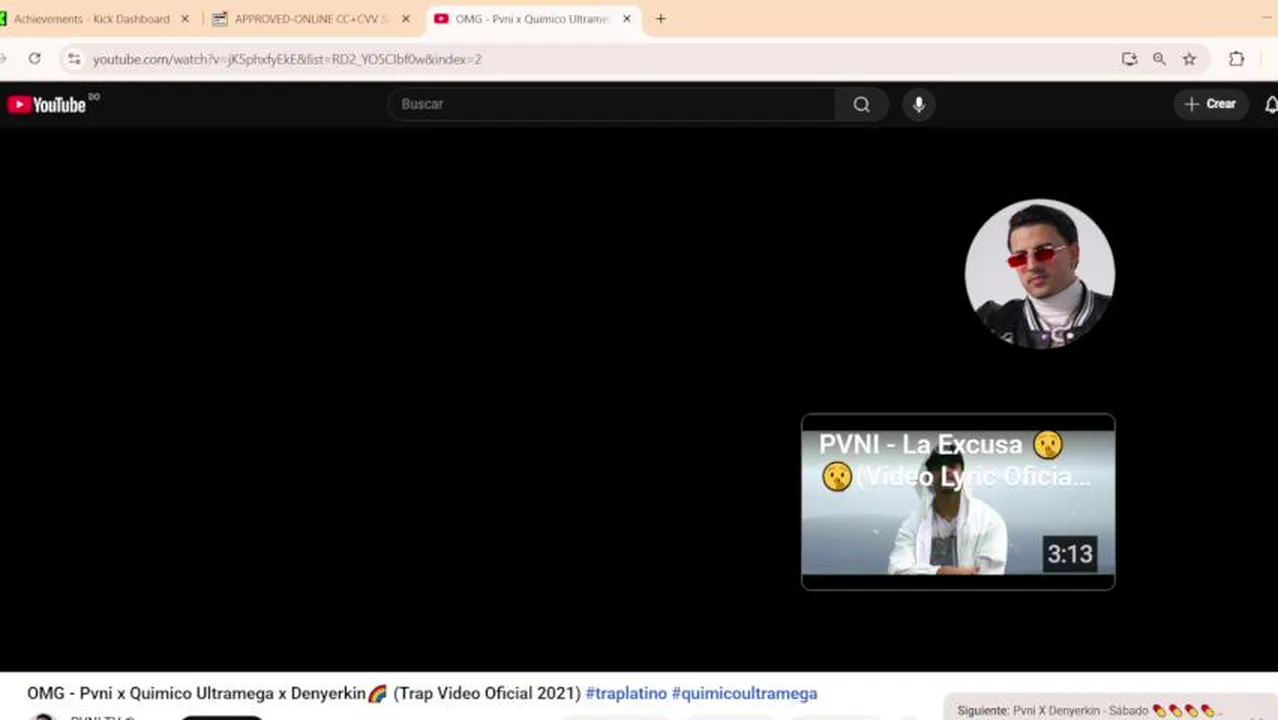Click the Crear button
The image size is (1278, 720).
tap(1210, 104)
